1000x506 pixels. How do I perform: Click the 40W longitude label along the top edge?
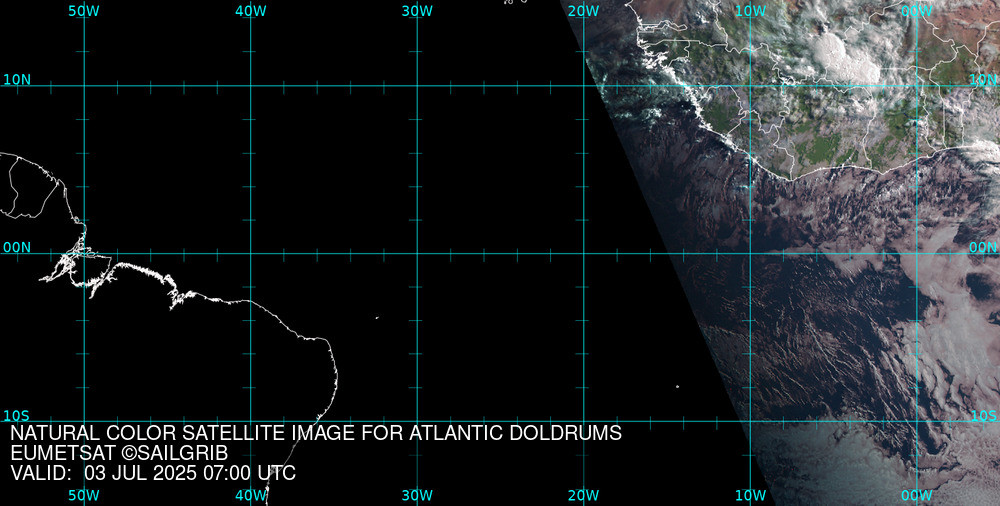tap(251, 11)
